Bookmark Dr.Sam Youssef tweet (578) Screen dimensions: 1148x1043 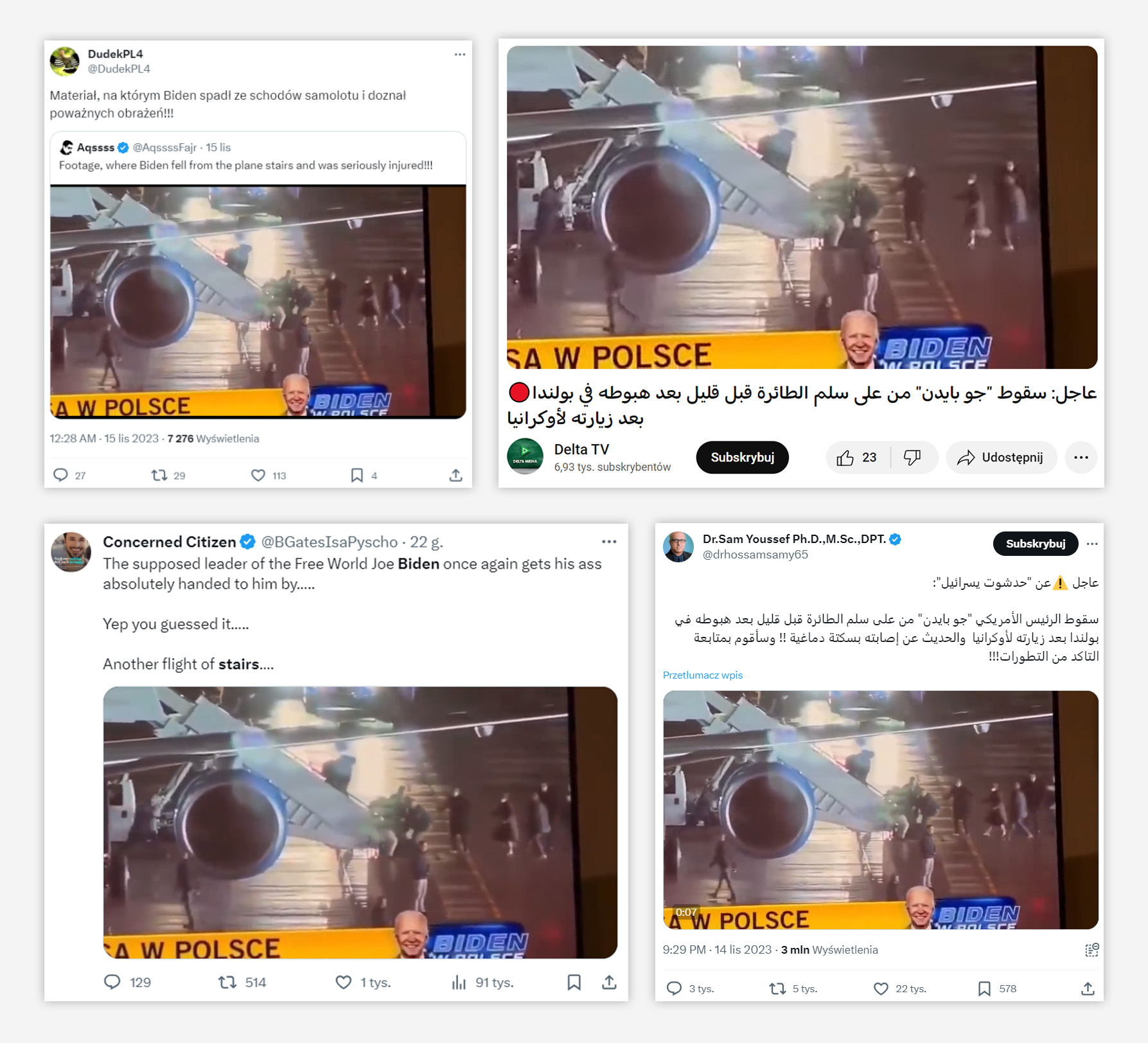[x=984, y=988]
